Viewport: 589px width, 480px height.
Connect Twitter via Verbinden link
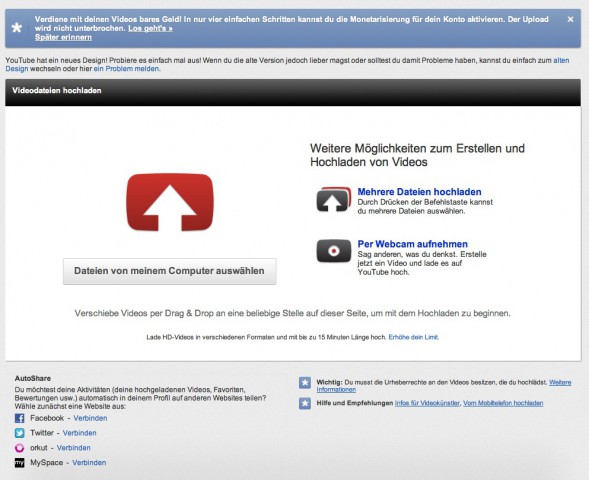point(80,433)
